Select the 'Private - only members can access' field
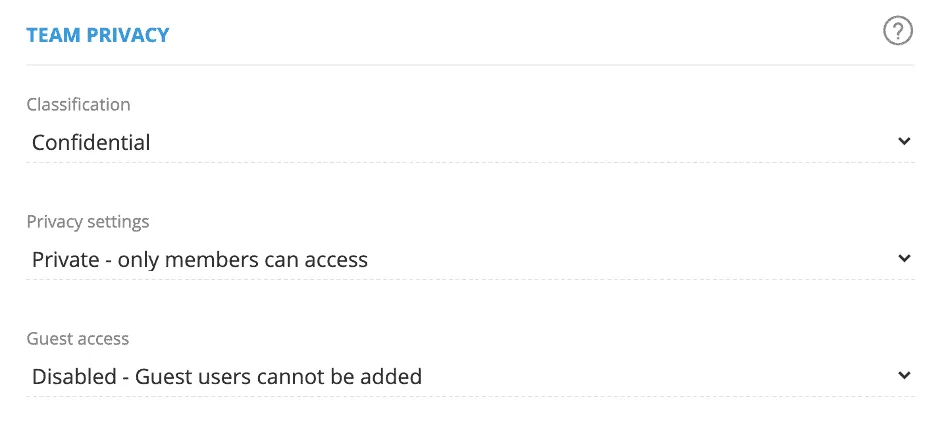 (x=200, y=260)
